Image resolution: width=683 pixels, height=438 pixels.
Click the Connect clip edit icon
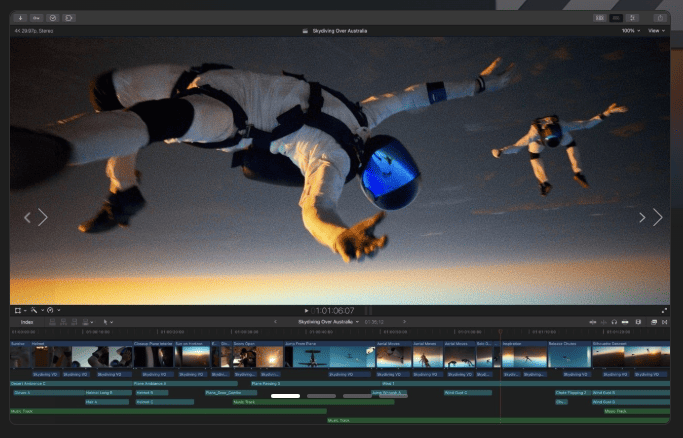tap(52, 322)
